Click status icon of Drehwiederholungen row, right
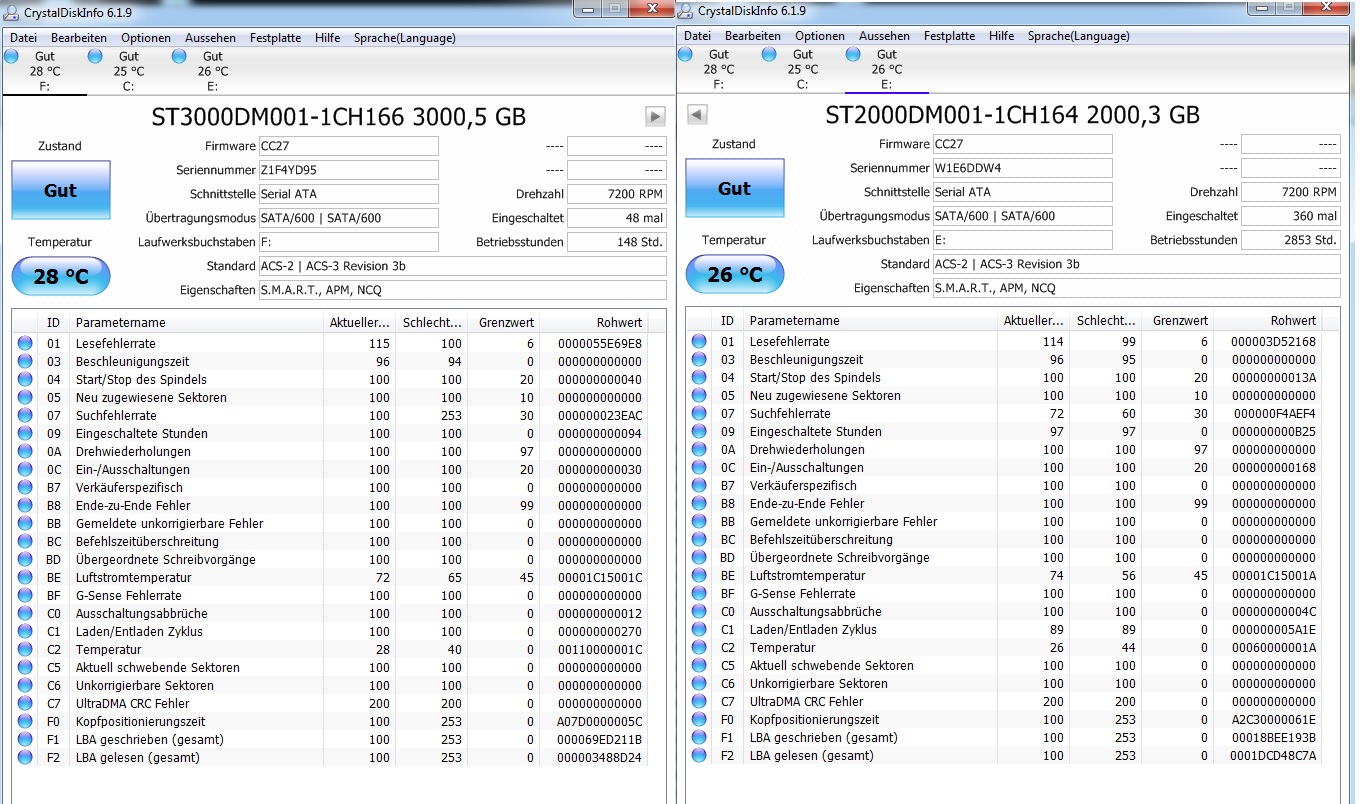 pyautogui.click(x=698, y=449)
